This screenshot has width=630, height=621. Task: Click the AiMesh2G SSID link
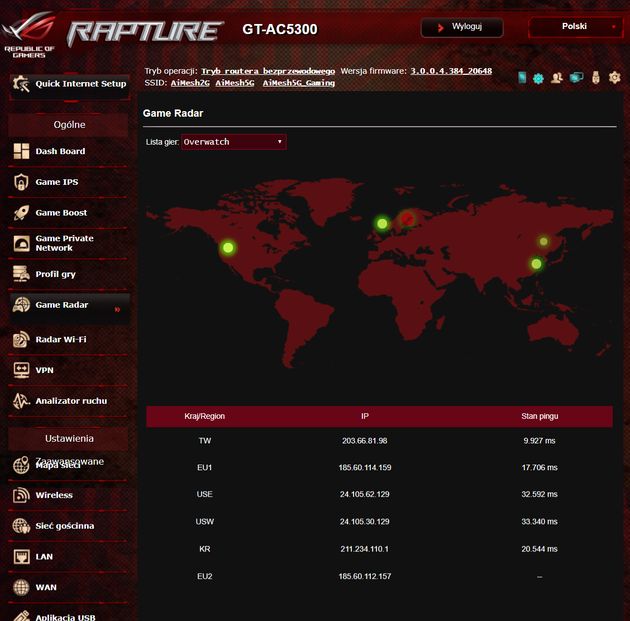point(190,83)
